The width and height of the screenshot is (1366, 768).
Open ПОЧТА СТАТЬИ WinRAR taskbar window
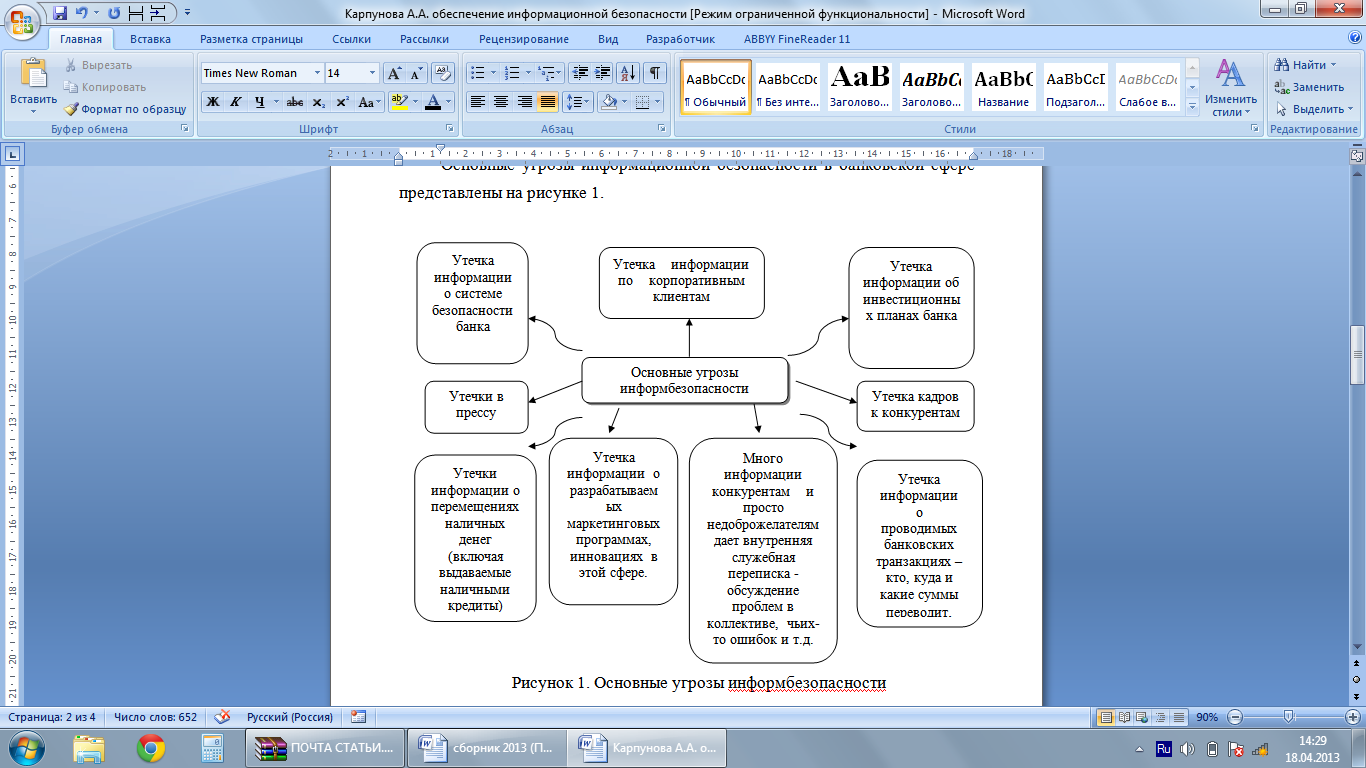(x=325, y=748)
